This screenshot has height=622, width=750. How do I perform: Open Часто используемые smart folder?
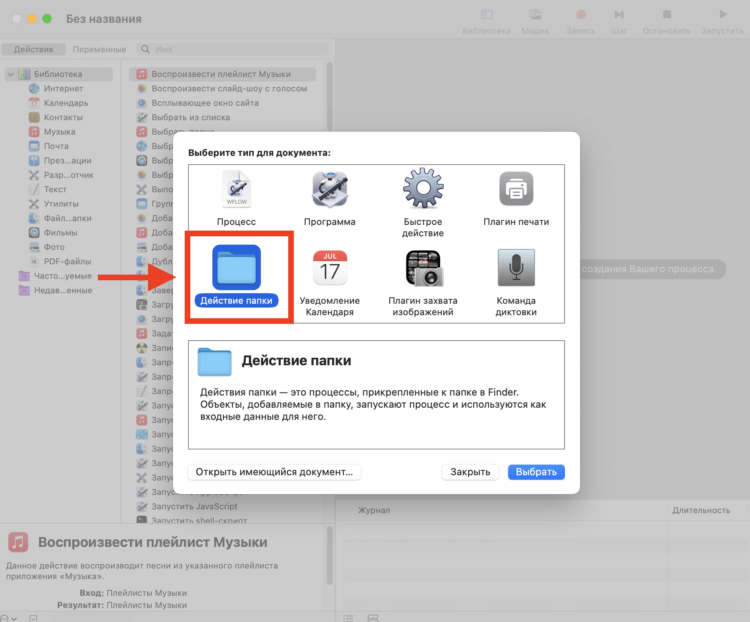[55, 276]
